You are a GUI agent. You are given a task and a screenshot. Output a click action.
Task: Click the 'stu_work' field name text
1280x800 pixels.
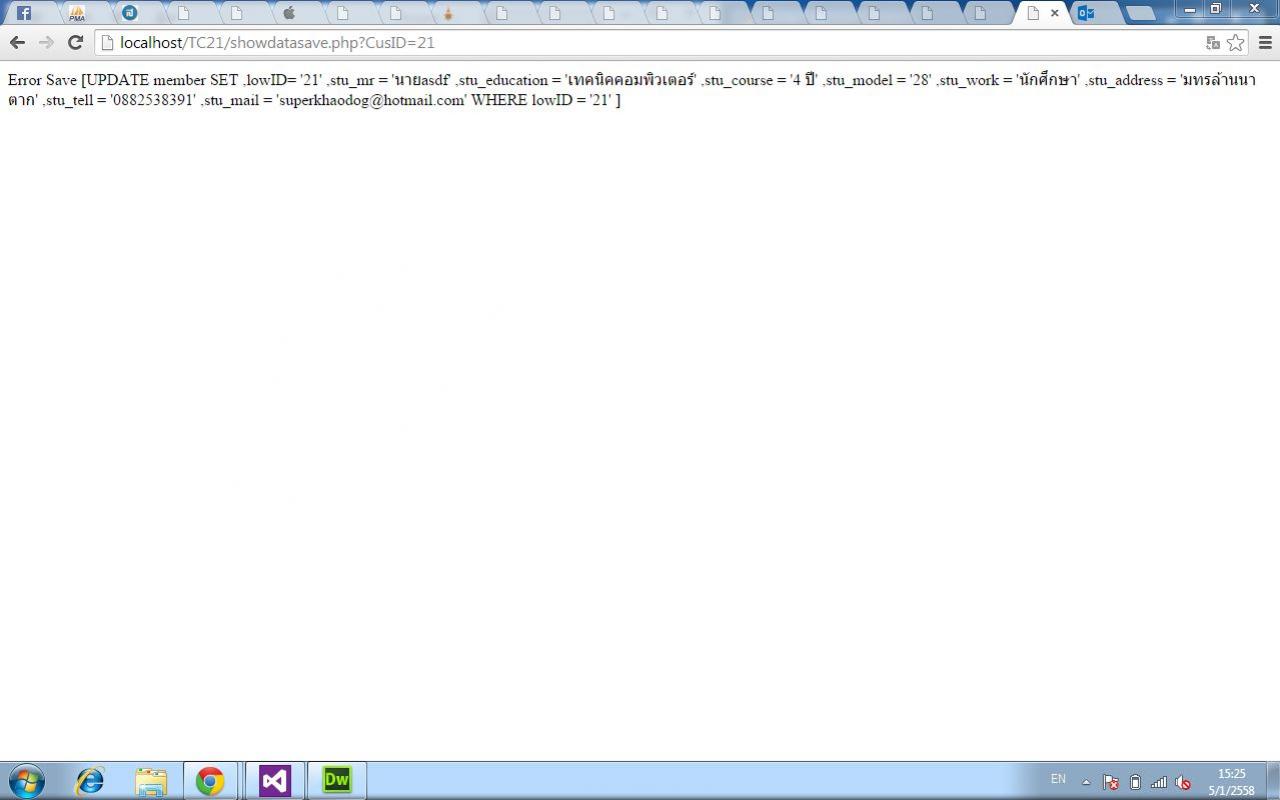tap(969, 80)
